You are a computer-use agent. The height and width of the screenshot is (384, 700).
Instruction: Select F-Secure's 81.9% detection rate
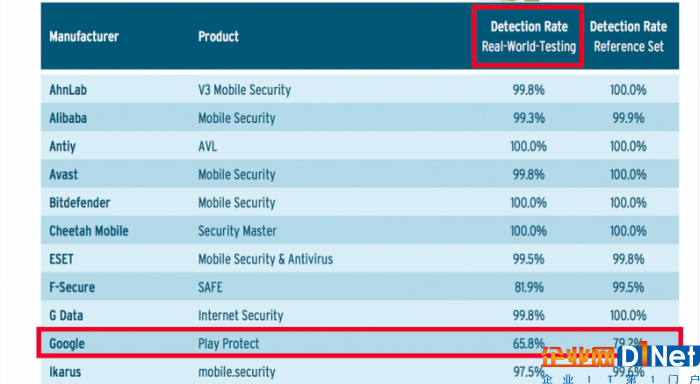[529, 287]
